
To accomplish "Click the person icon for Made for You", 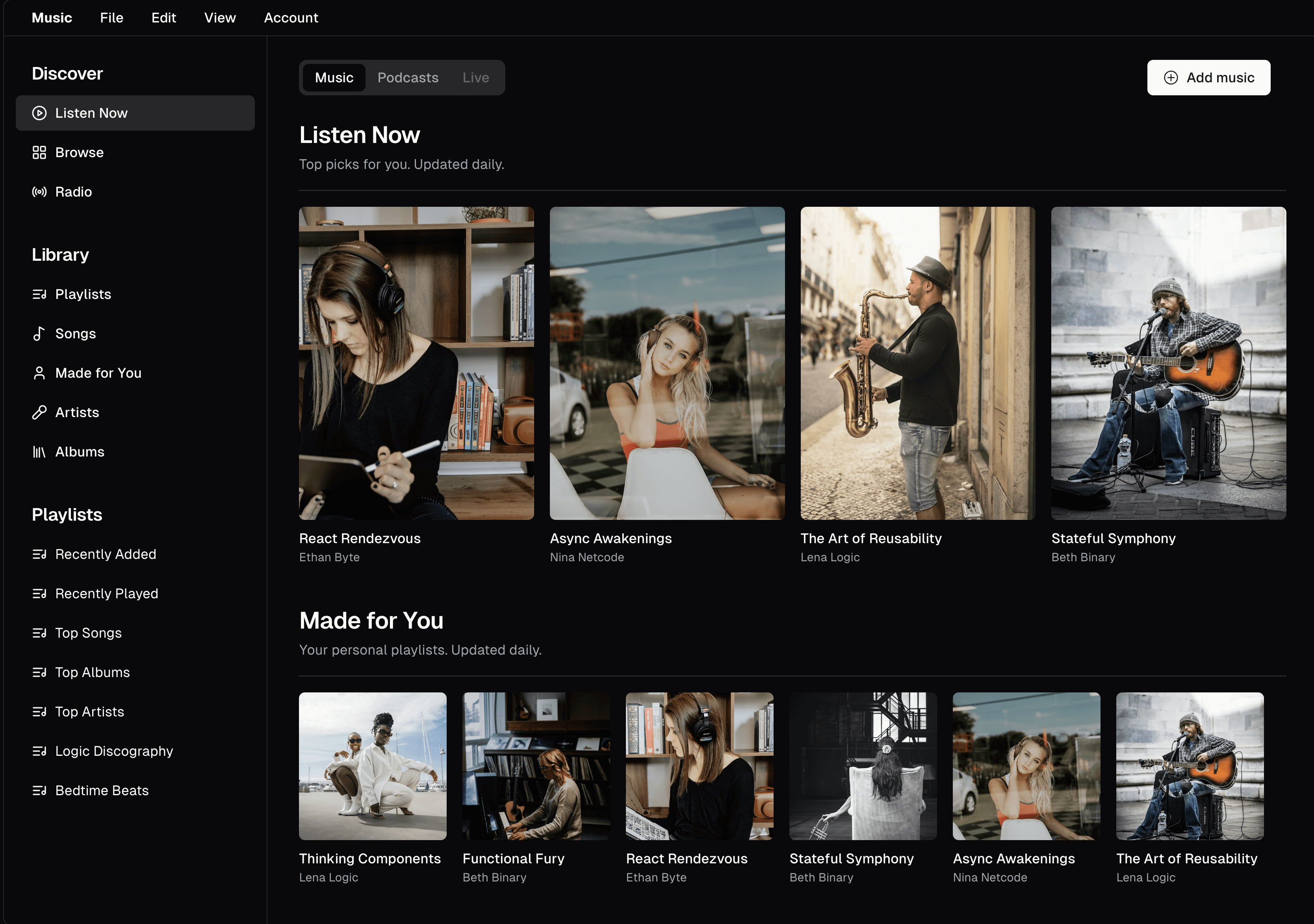I will click(x=39, y=373).
